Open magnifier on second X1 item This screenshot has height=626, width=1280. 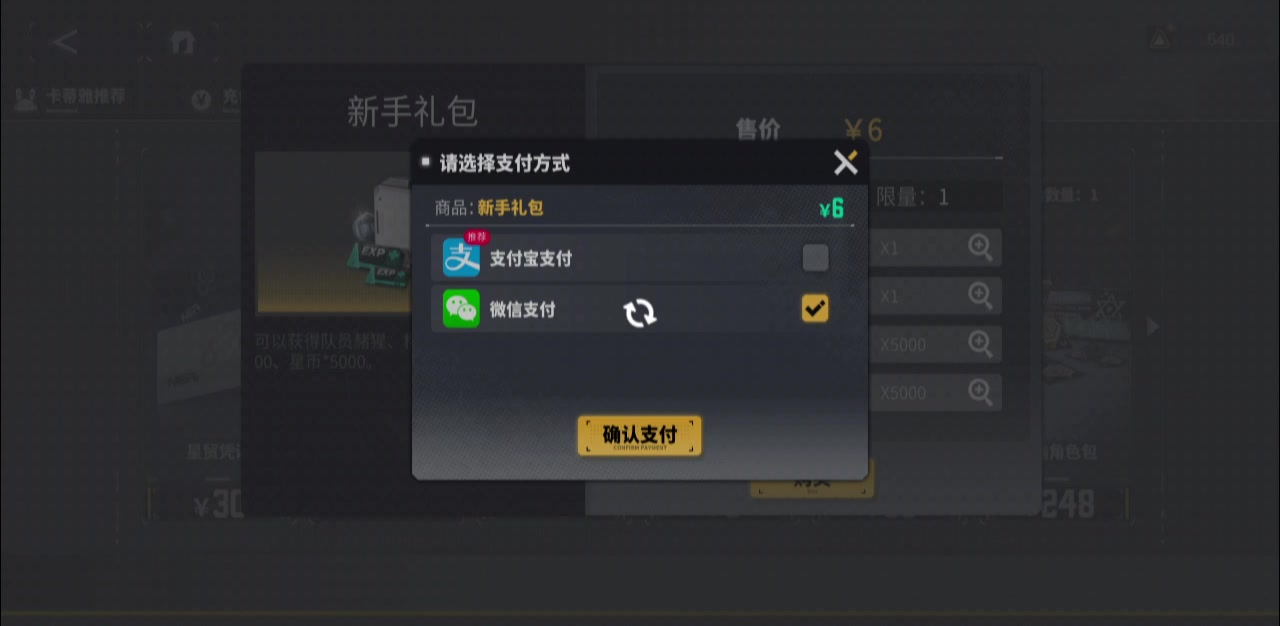coord(980,296)
